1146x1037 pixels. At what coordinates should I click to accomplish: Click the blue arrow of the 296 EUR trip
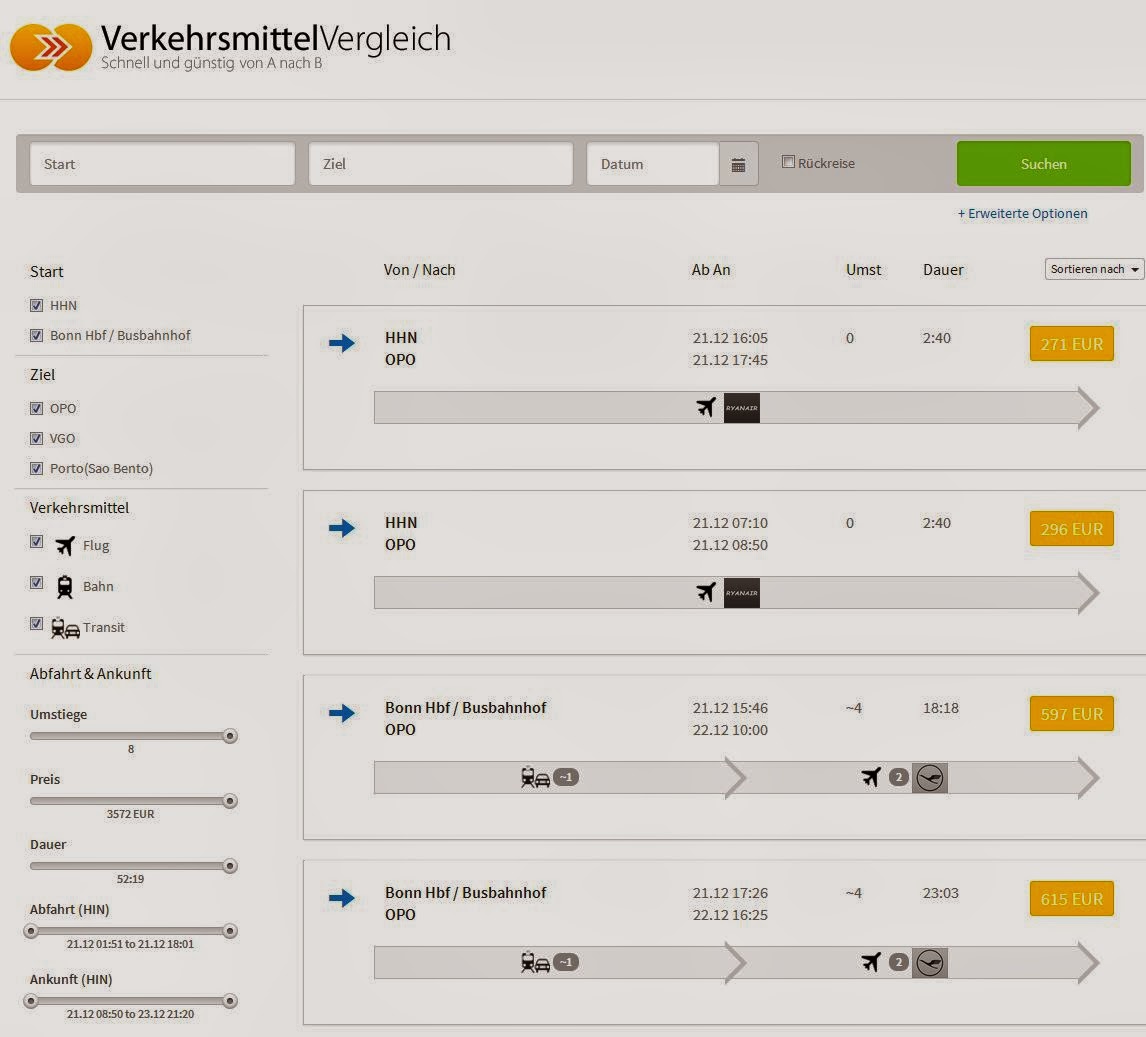pos(341,528)
